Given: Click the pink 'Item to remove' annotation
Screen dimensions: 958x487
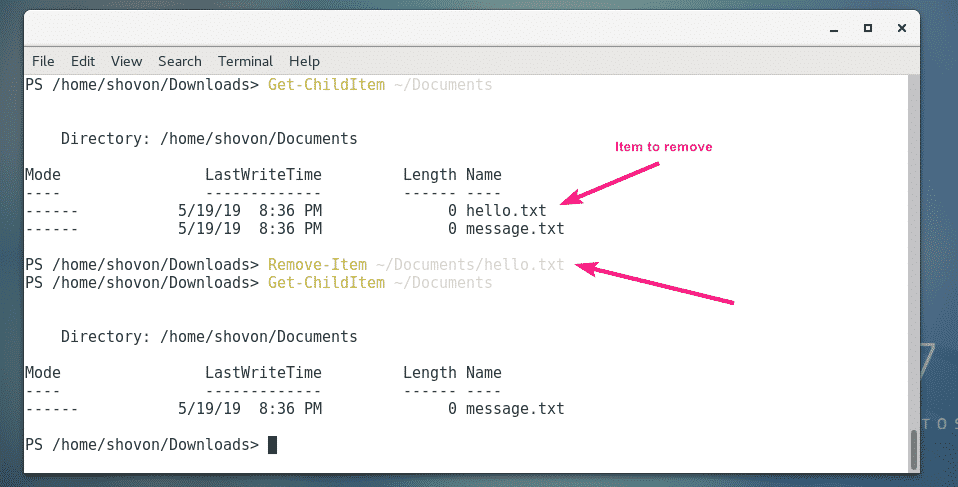Looking at the screenshot, I should point(663,147).
